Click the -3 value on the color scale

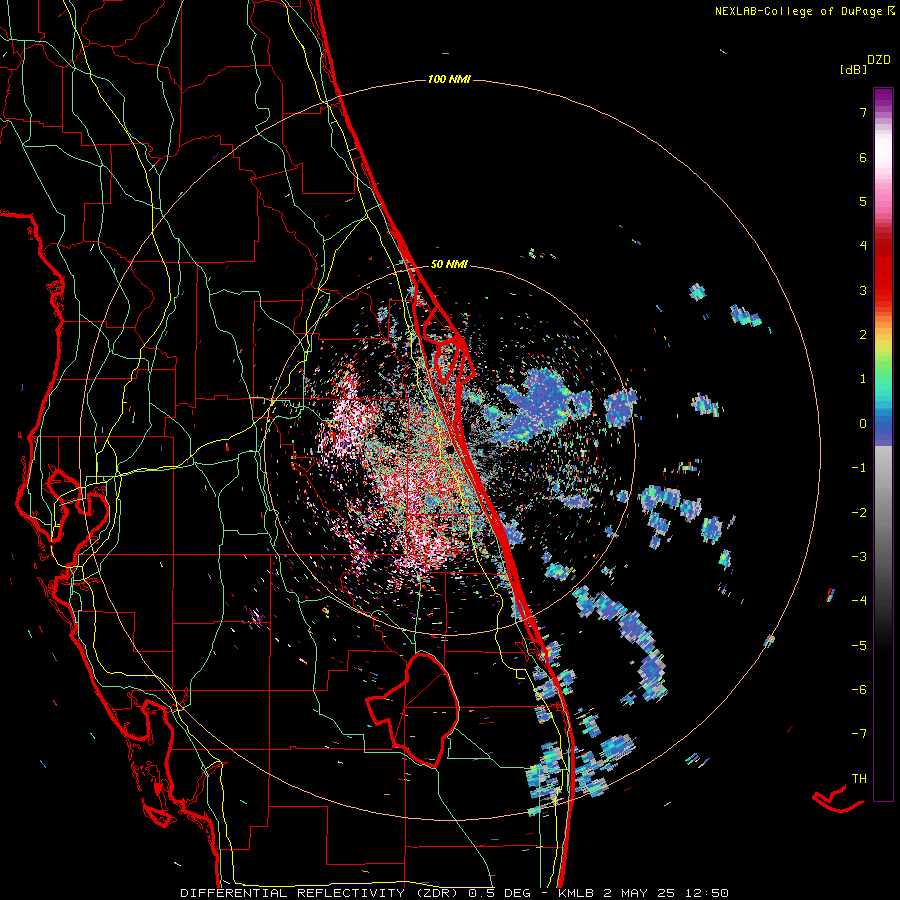[859, 557]
